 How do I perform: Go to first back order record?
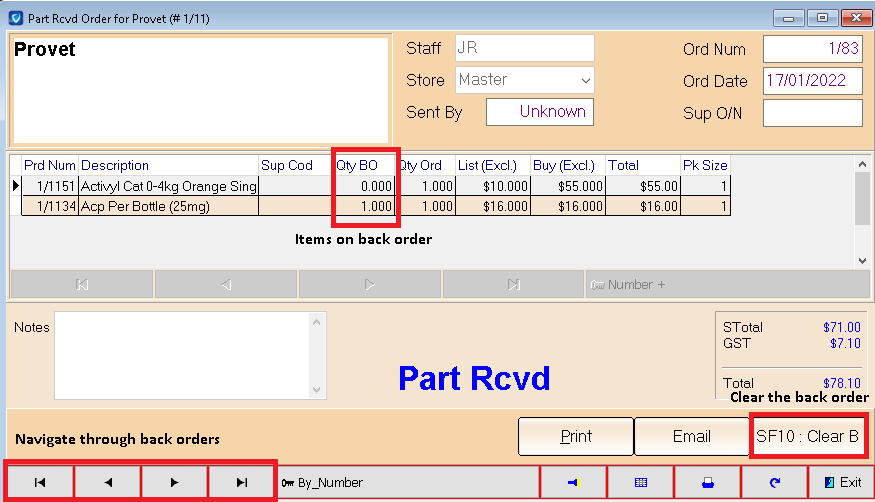coord(40,482)
